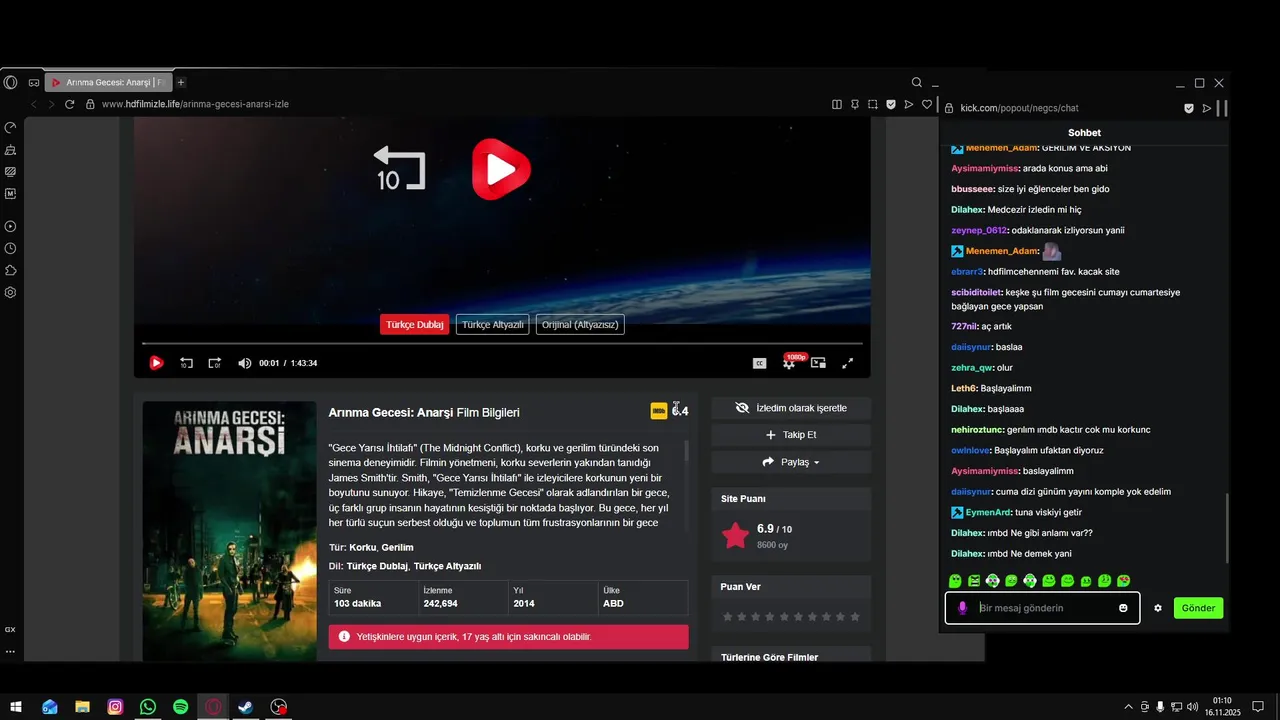1280x720 pixels.
Task: Open History clock icon in sidebar
Action: point(10,248)
